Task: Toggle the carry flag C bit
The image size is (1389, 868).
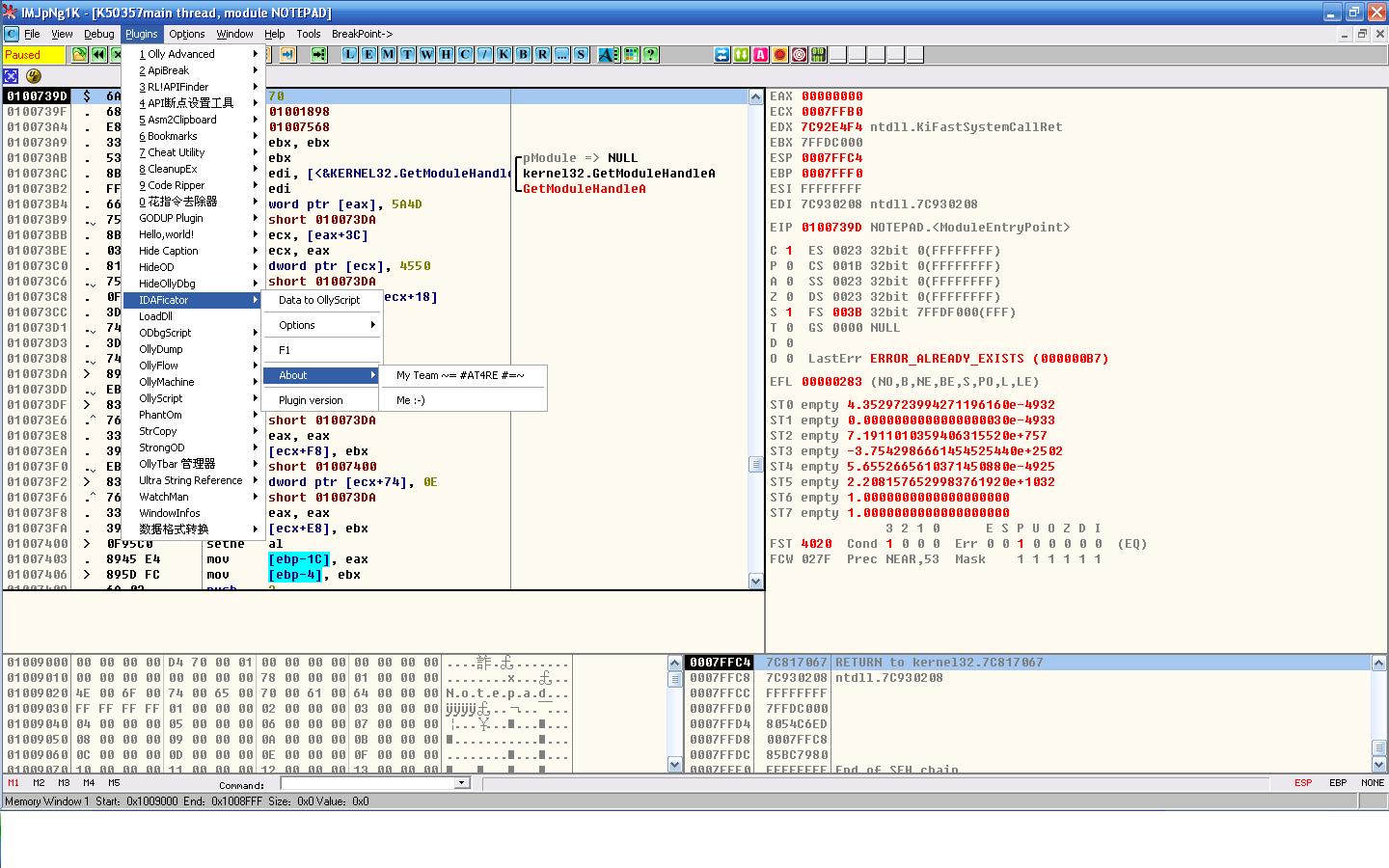Action: point(789,251)
